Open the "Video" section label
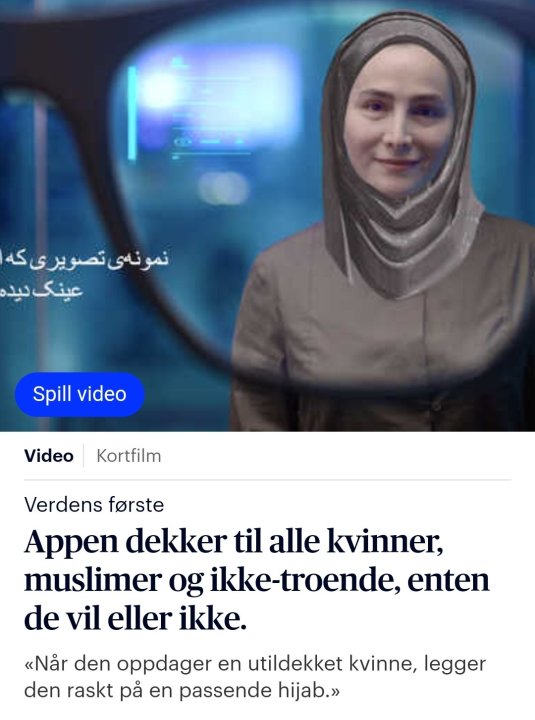 [49, 456]
